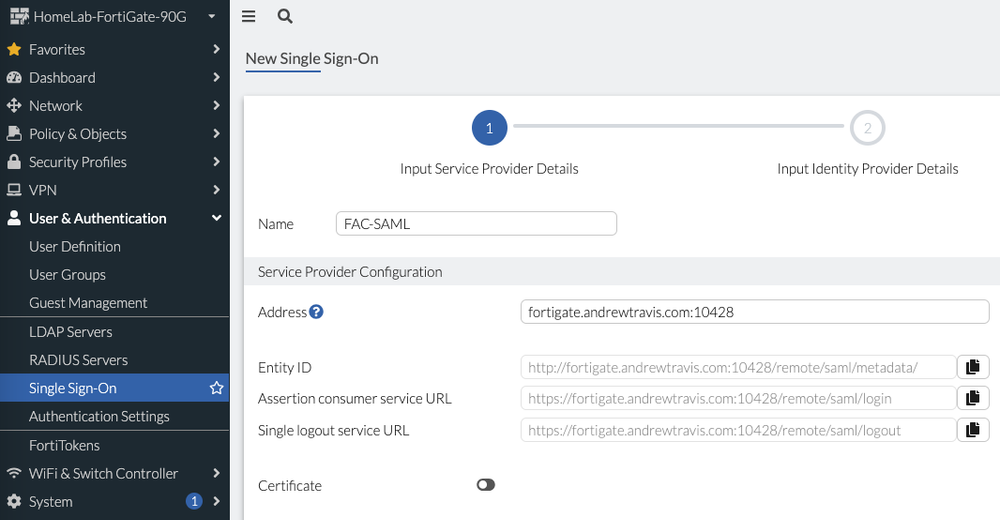Click the System notification badge
Viewport: 1000px width, 520px height.
(x=194, y=501)
